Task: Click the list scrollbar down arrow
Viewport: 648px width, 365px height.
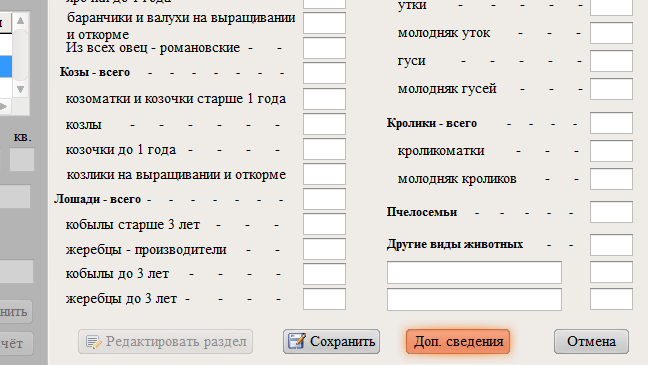Action: point(20,89)
